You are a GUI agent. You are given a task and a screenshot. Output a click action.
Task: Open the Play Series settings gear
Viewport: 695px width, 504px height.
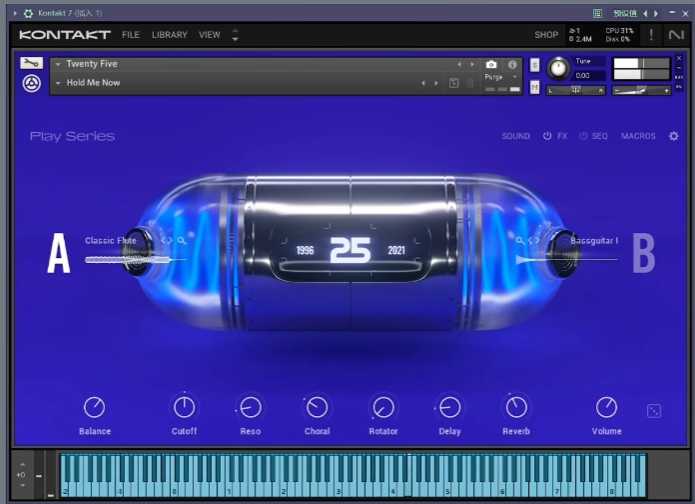coord(673,136)
